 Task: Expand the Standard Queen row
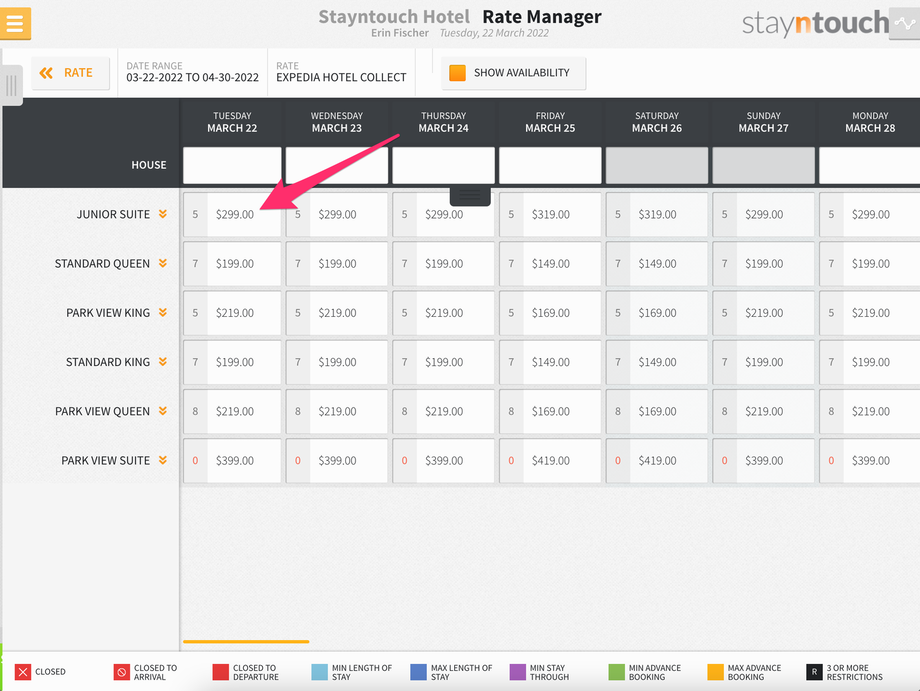(163, 263)
